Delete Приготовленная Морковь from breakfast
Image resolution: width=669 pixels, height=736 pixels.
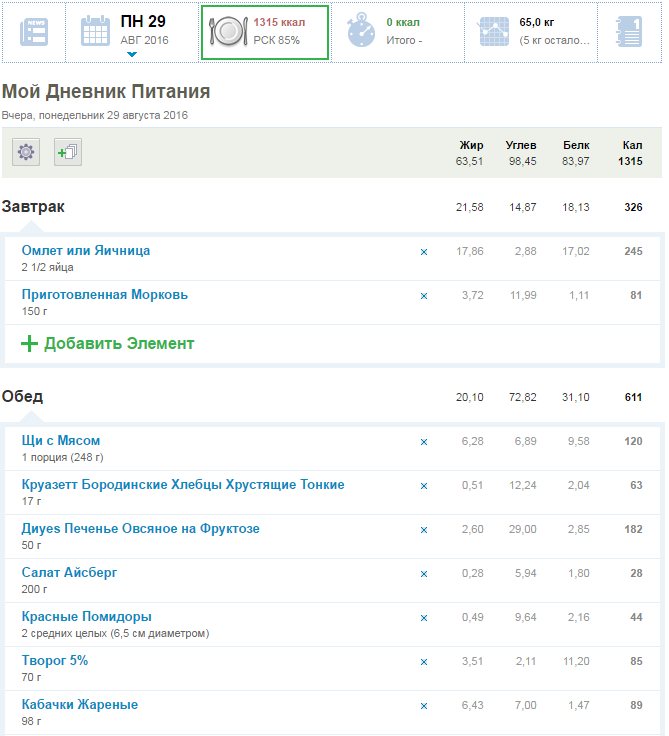coord(423,296)
